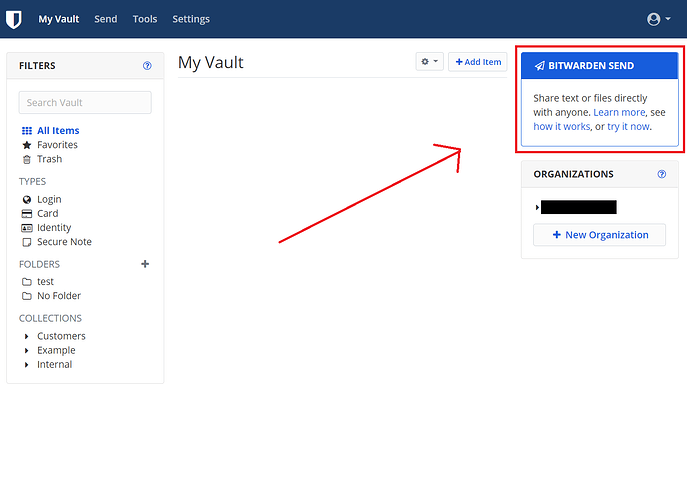
Task: Open the how it works link
Action: [562, 127]
